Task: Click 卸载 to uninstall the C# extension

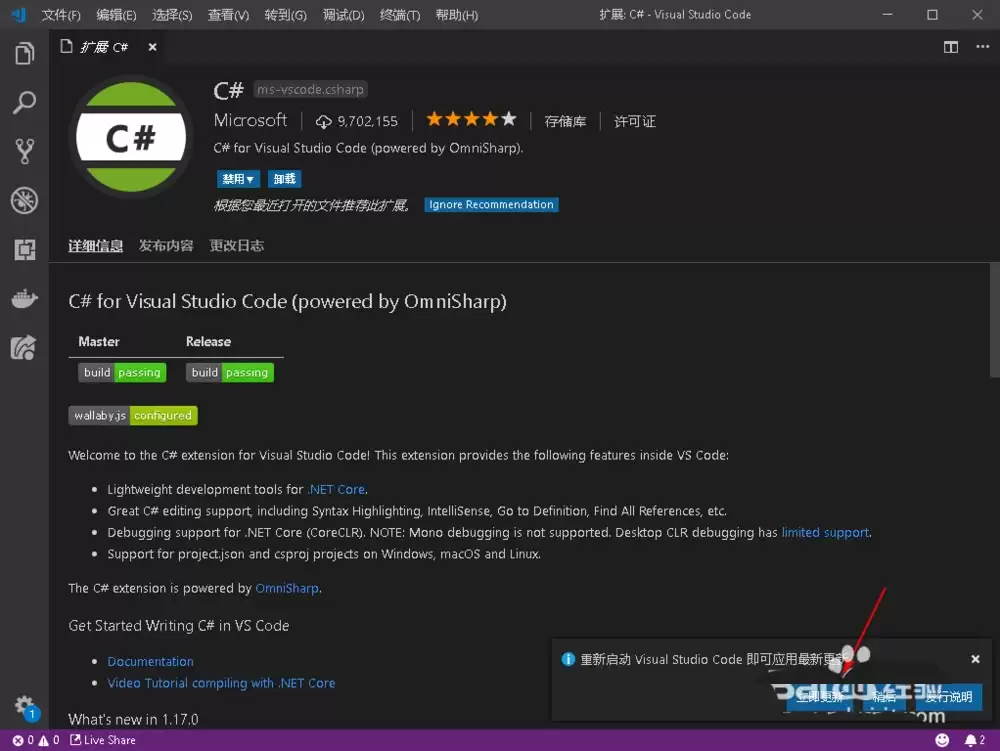Action: 284,178
